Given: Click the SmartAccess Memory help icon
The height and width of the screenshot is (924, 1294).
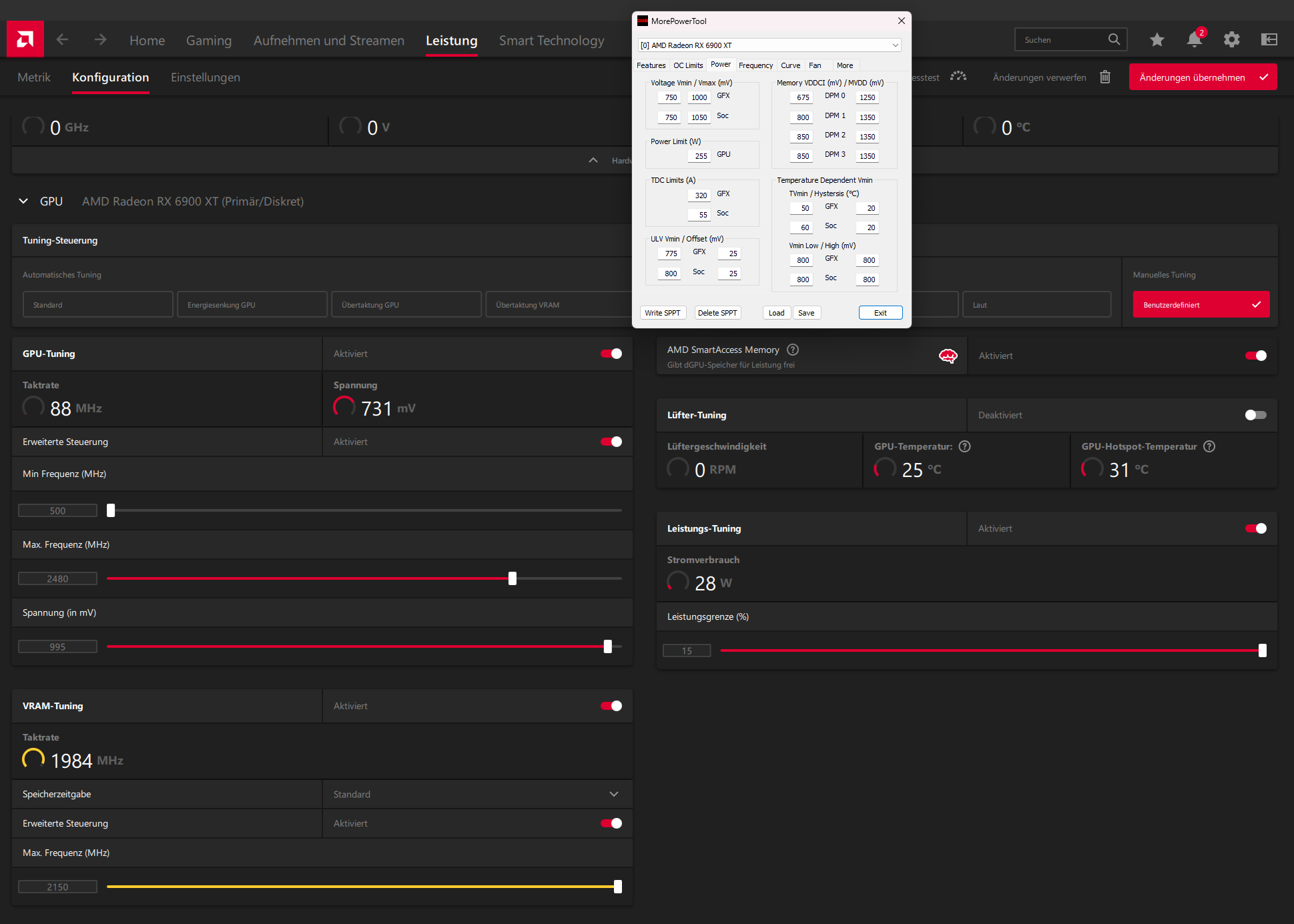Looking at the screenshot, I should click(793, 350).
